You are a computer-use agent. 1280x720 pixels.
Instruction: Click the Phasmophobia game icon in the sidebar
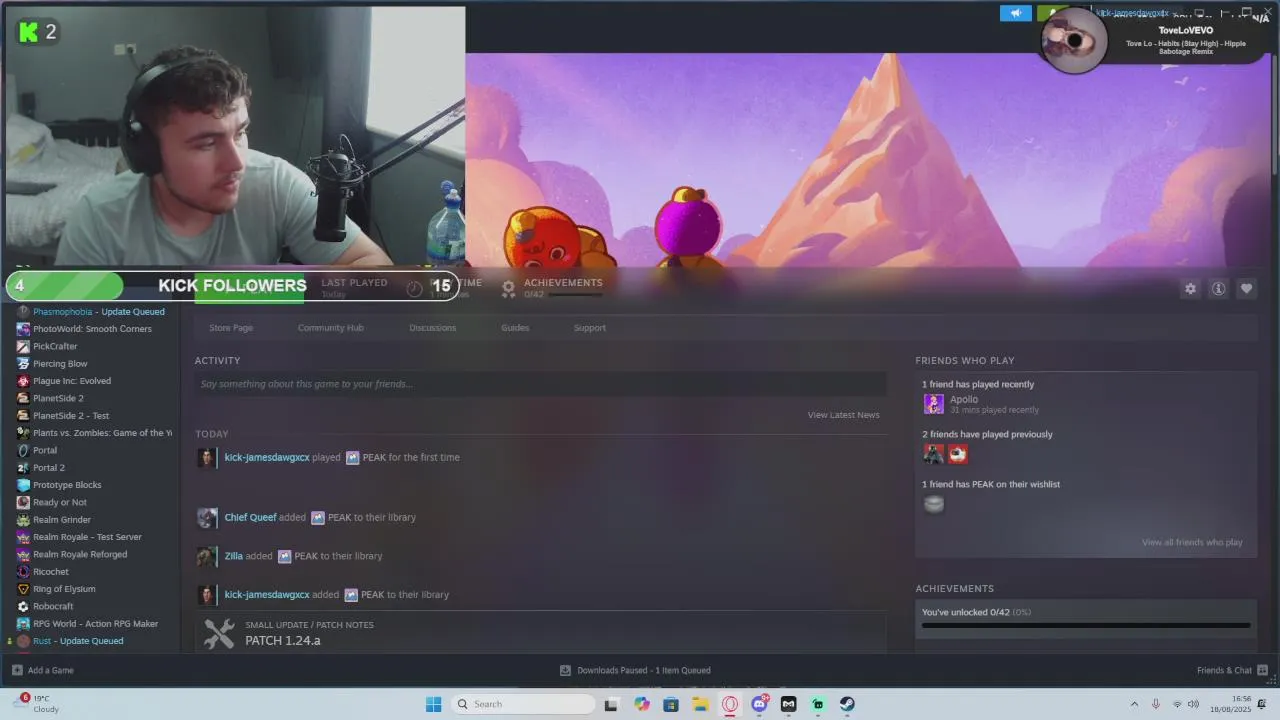(x=23, y=311)
